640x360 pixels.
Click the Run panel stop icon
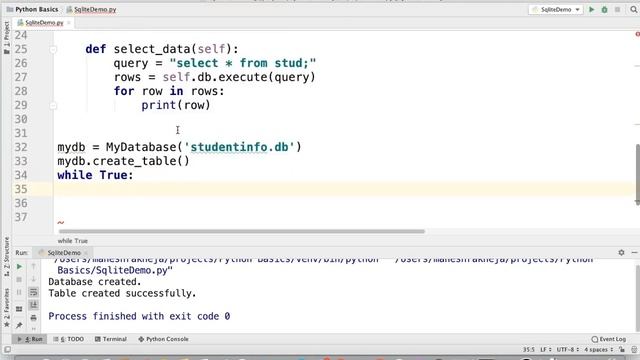coord(19,280)
